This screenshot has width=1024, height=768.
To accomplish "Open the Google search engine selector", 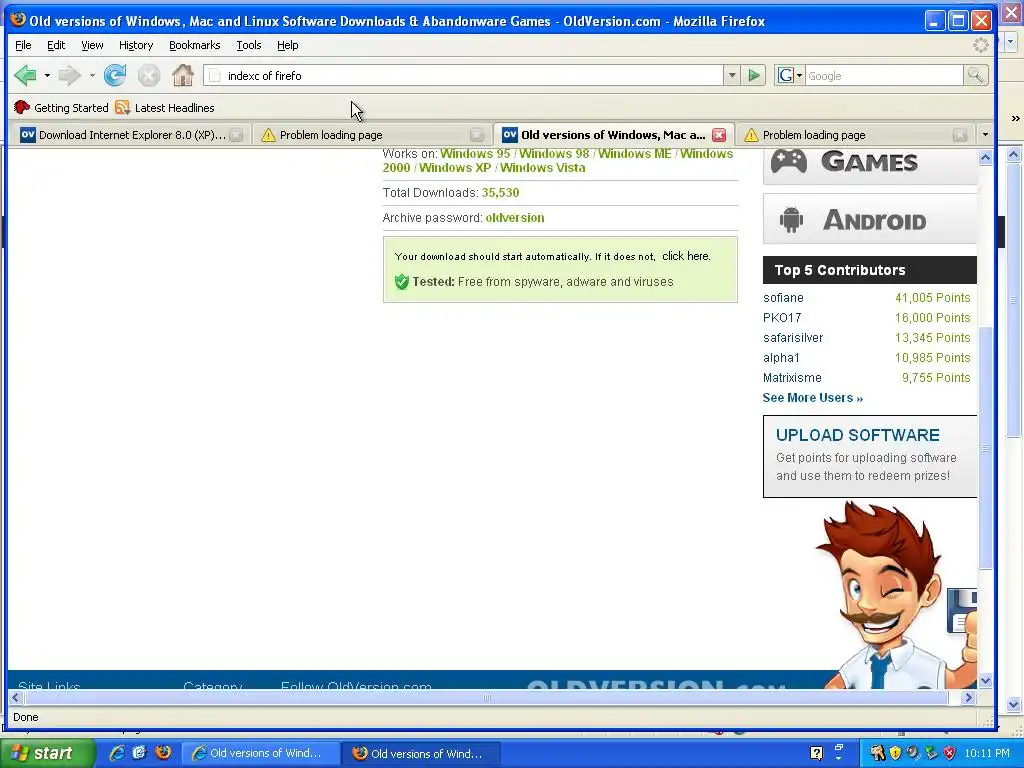I will click(790, 76).
